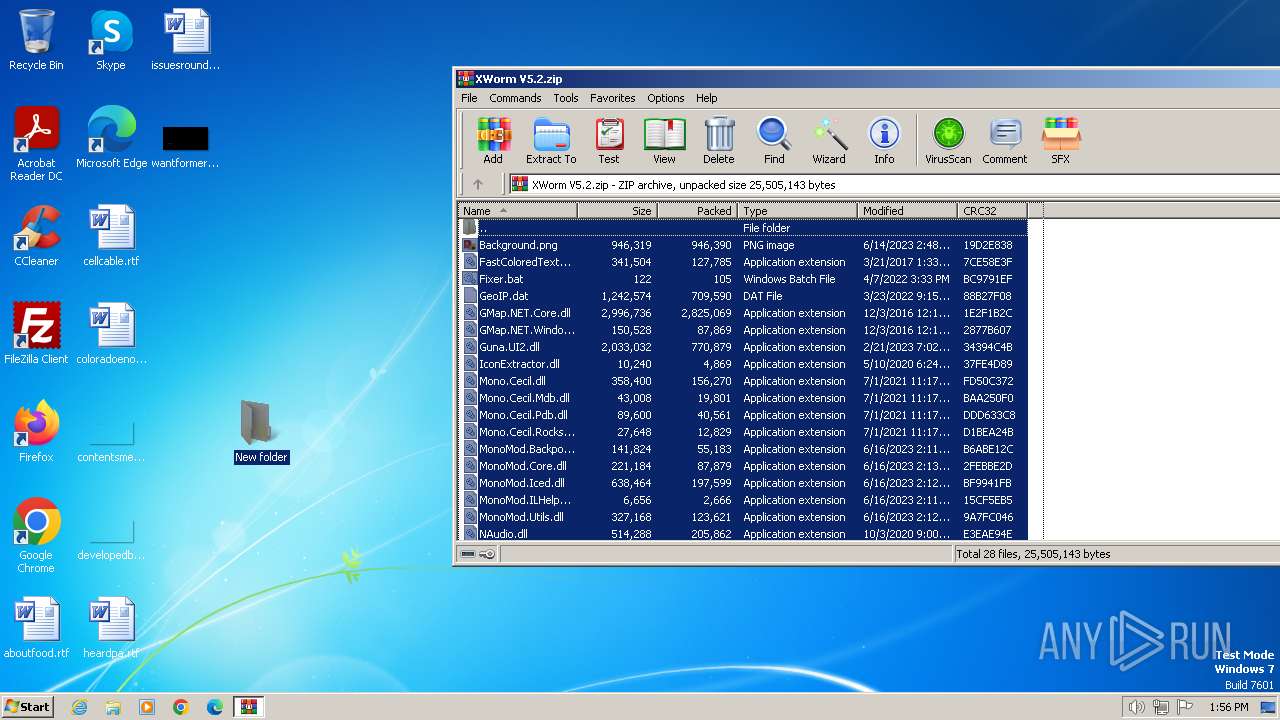Select aboutfood.rtf desktop file
The height and width of the screenshot is (720, 1280).
coord(36,628)
